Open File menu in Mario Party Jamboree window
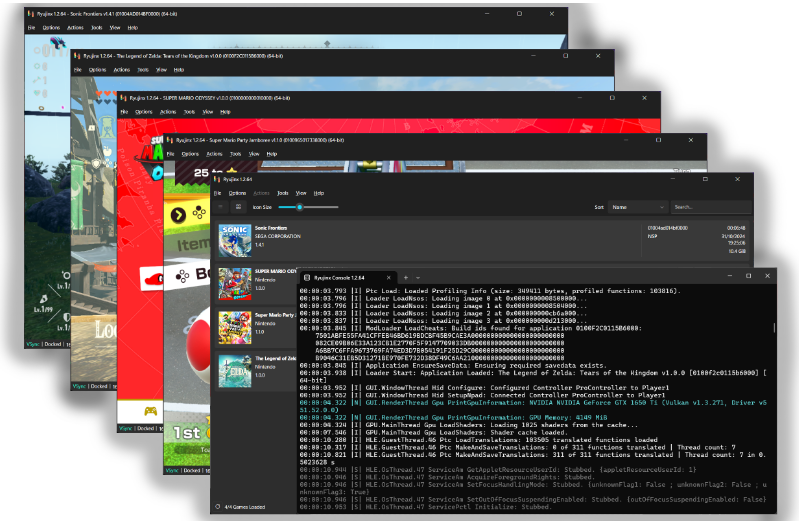 [x=171, y=154]
